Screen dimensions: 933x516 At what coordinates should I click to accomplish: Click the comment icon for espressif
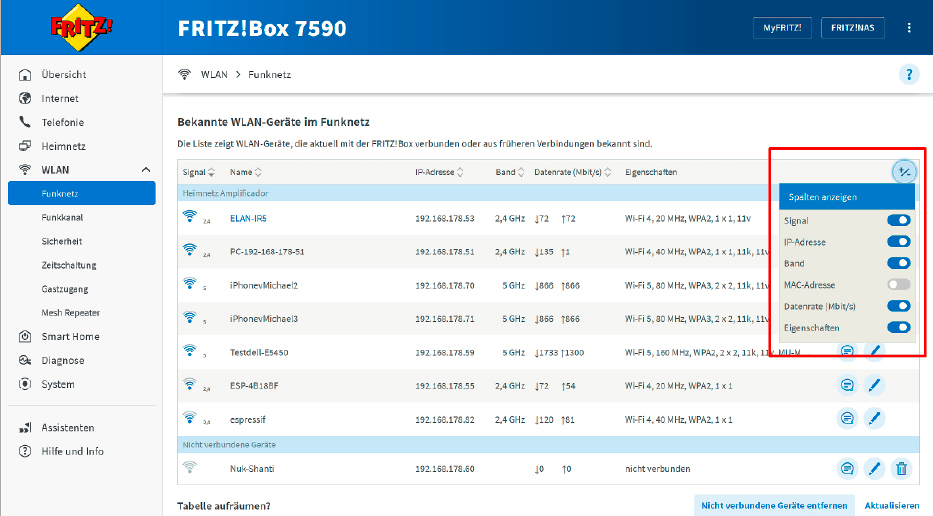847,418
